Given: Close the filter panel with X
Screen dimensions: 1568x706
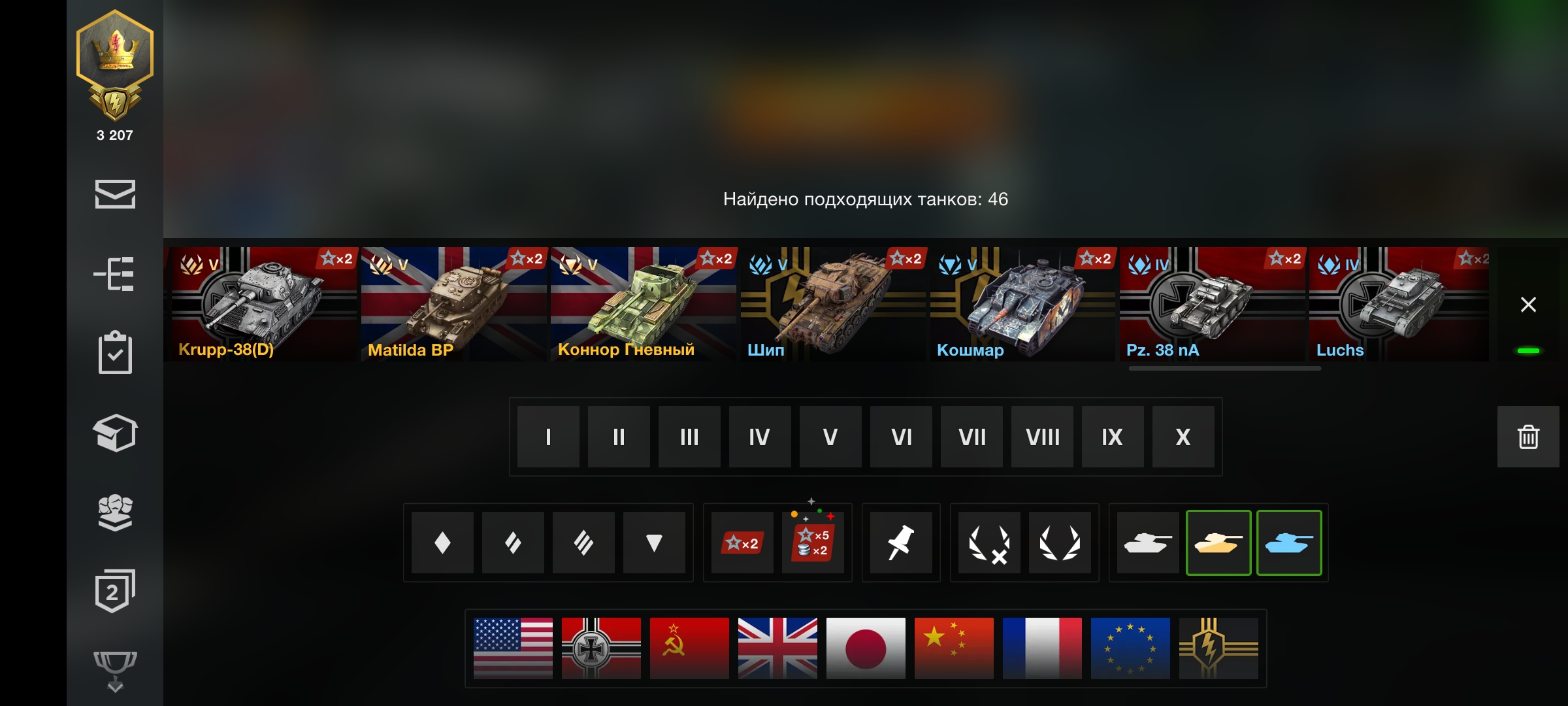Looking at the screenshot, I should 1528,305.
